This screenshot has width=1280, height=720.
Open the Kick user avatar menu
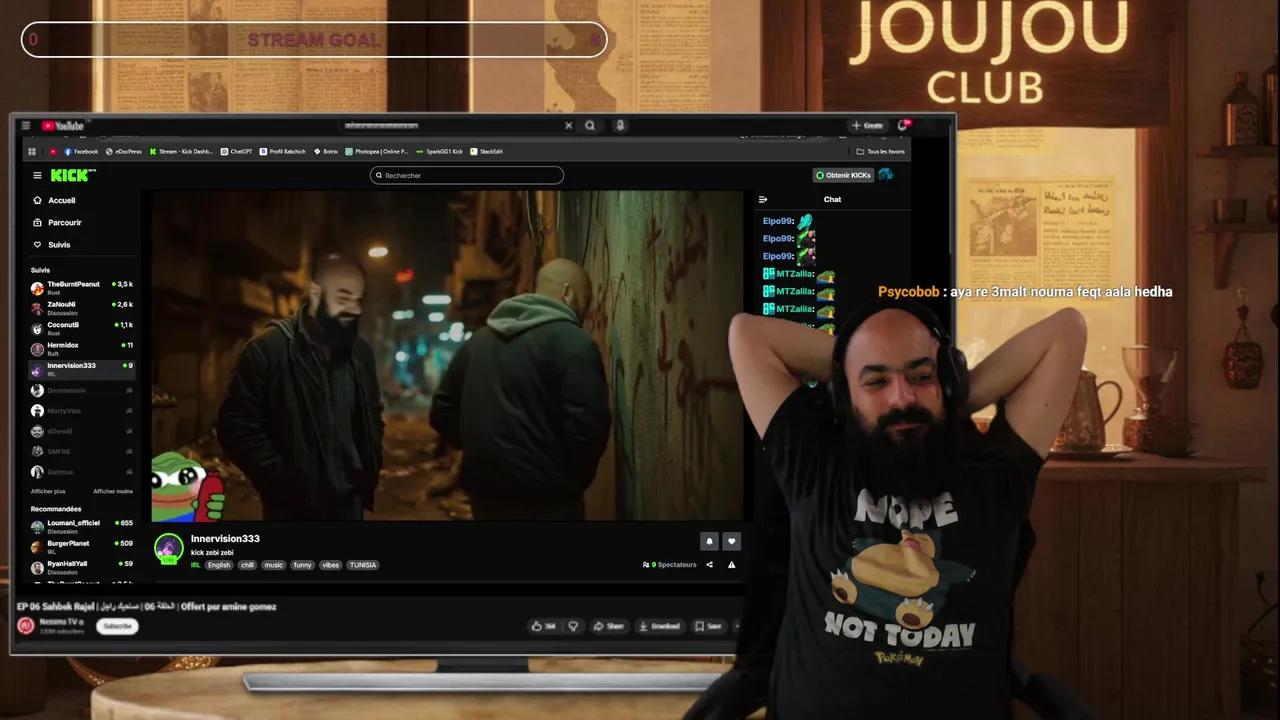click(885, 175)
